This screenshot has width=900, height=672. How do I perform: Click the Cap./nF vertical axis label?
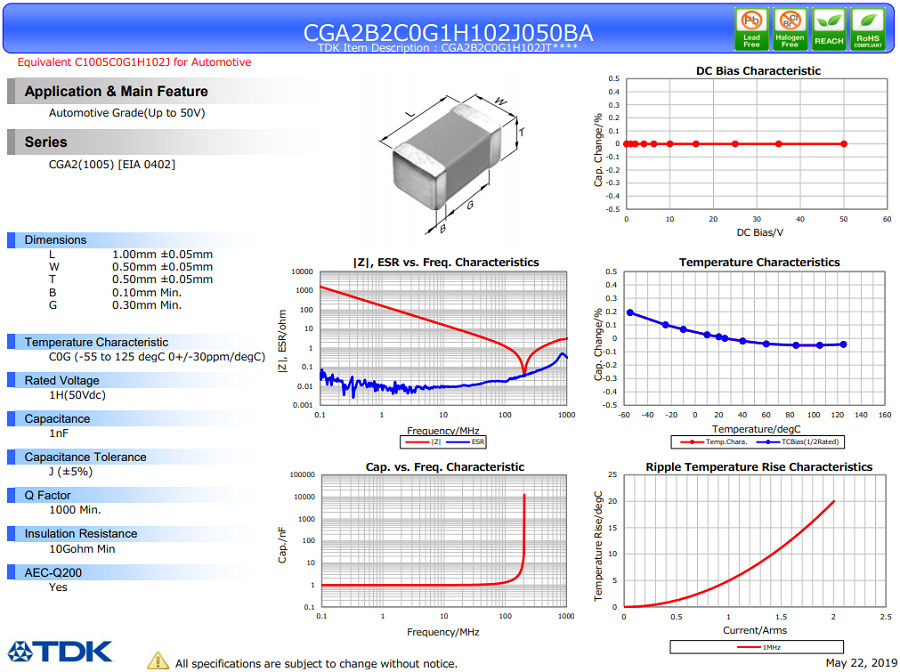point(282,545)
